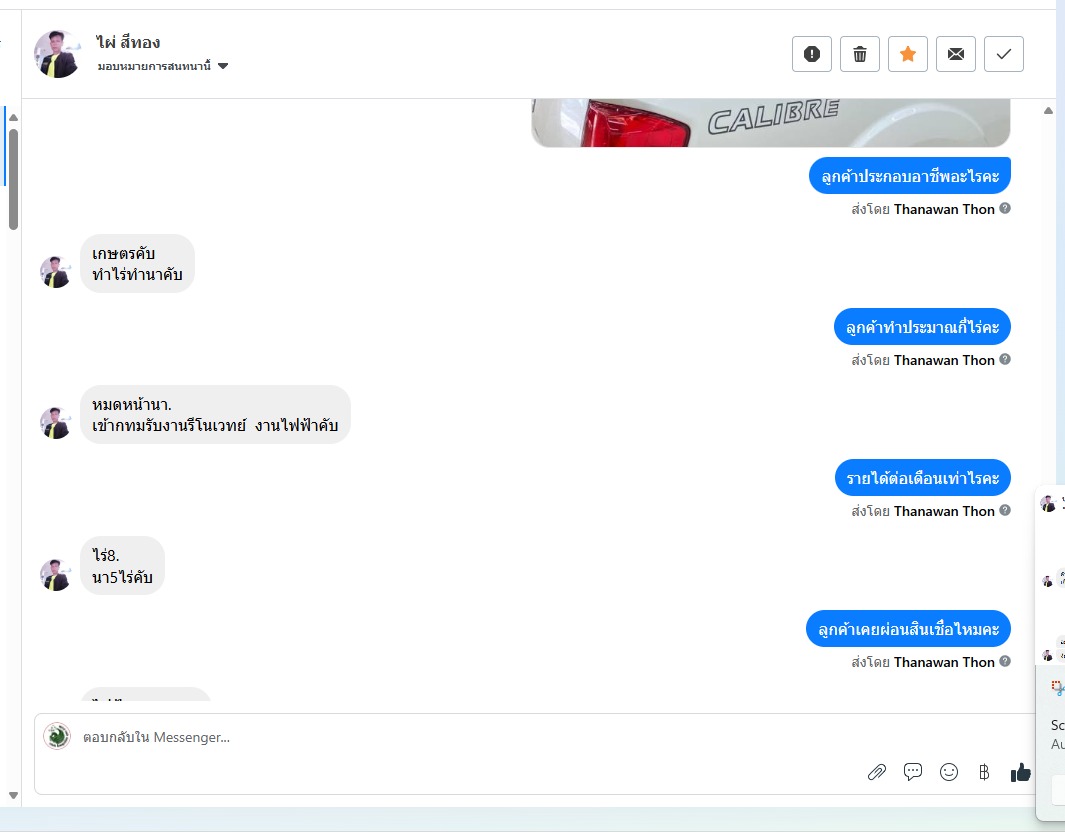Send a thumbs-up like

pyautogui.click(x=1020, y=772)
